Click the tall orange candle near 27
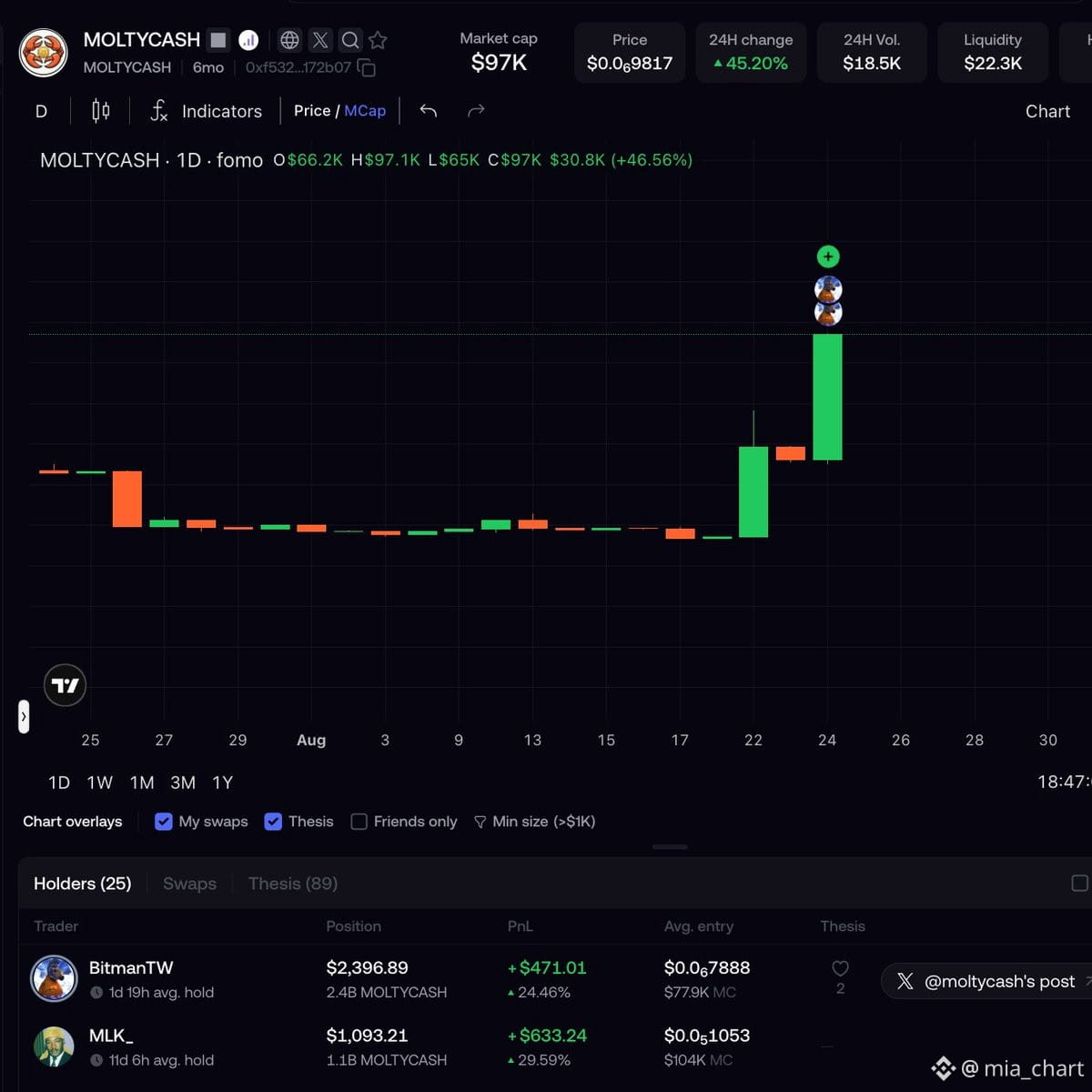 coord(127,499)
